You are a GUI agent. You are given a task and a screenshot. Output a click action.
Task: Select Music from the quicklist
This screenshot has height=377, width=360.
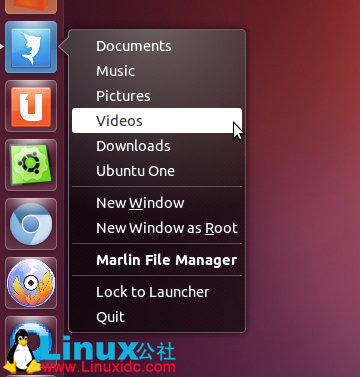pos(157,71)
